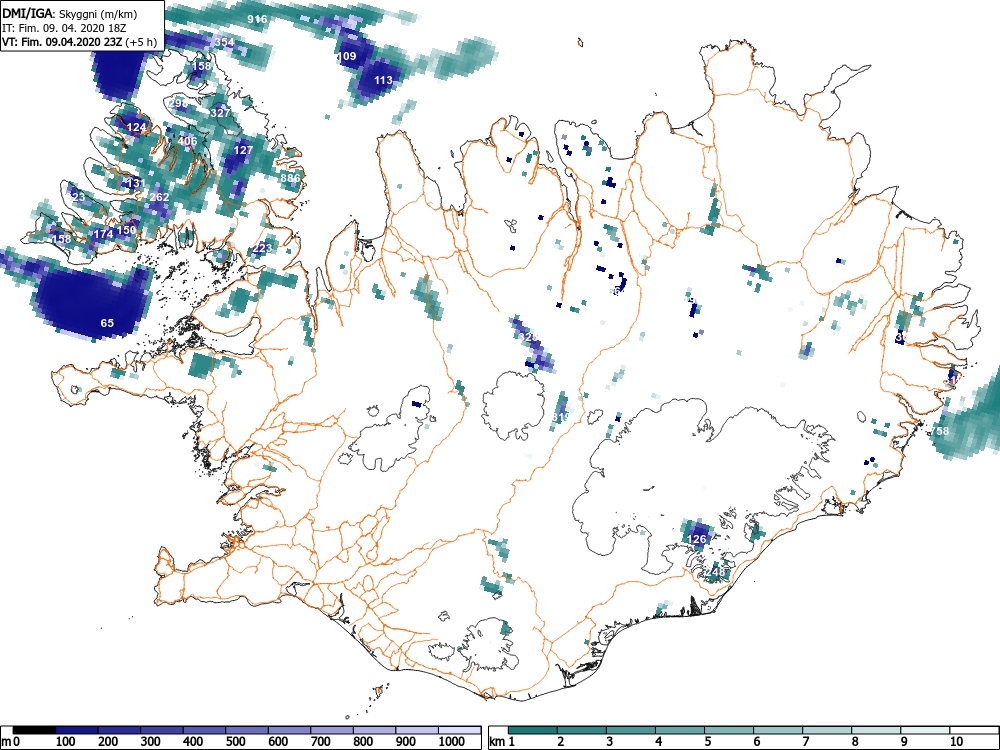
Task: Click the 'VT: Fim. 09.04.2020 23Z (+5 h)' line
Action: click(x=79, y=42)
